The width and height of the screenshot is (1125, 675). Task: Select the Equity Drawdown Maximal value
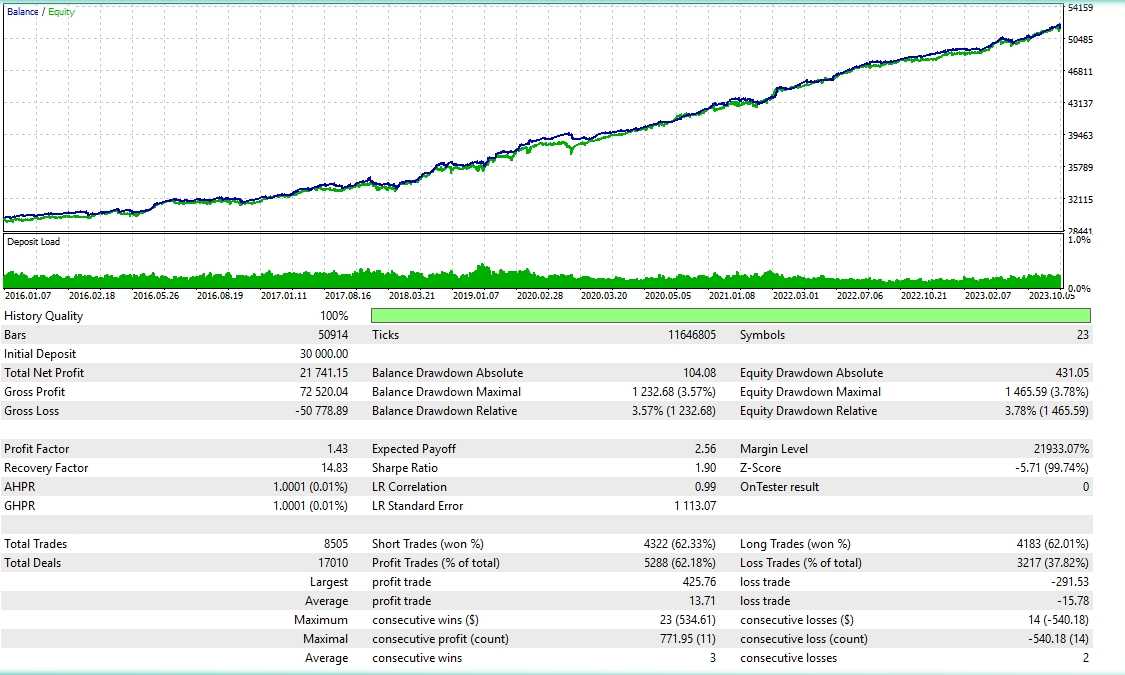point(1047,392)
